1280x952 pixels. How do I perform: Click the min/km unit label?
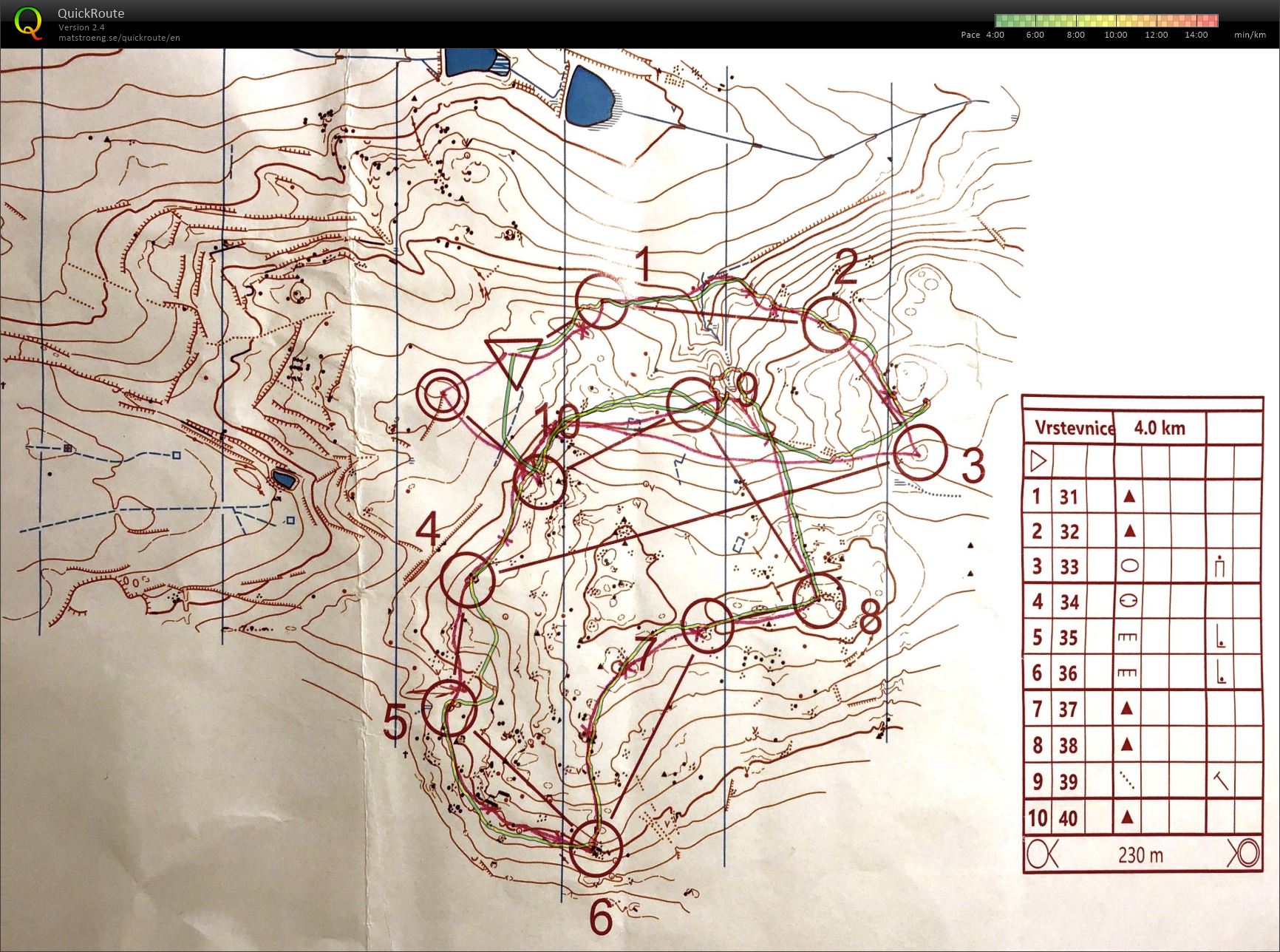click(x=1250, y=35)
